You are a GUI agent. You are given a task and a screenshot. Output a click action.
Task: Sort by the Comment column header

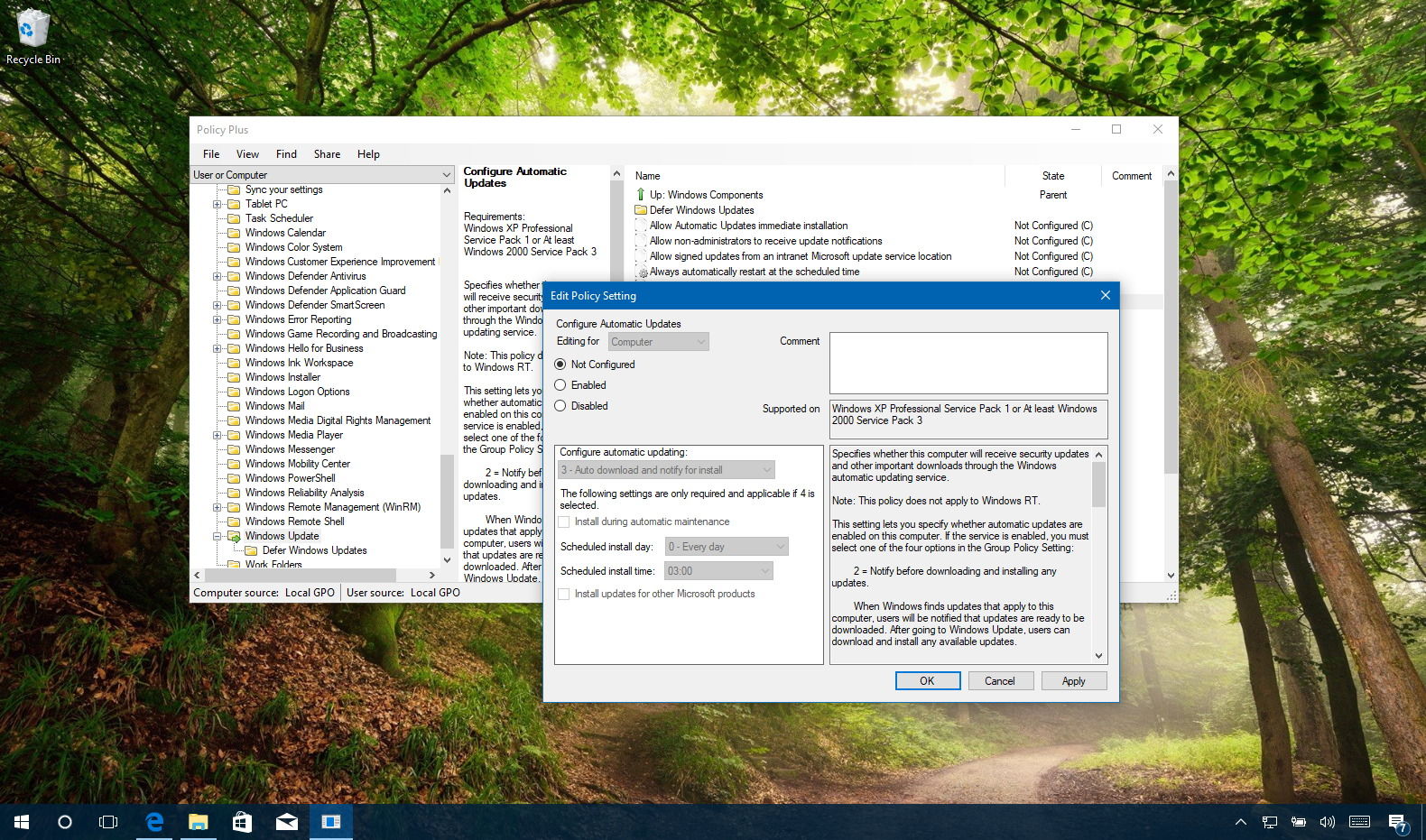click(x=1132, y=176)
